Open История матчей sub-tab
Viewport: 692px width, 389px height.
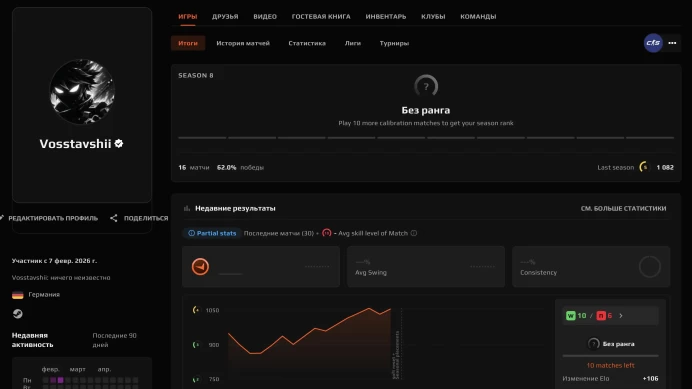[243, 43]
